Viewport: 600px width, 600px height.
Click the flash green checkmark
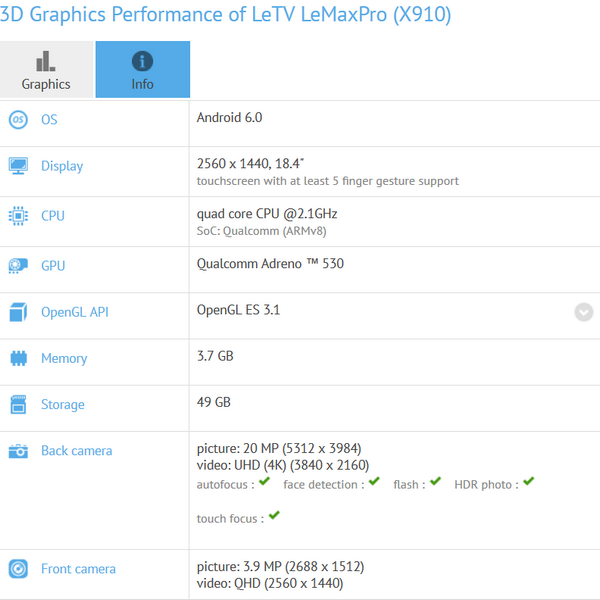point(434,482)
